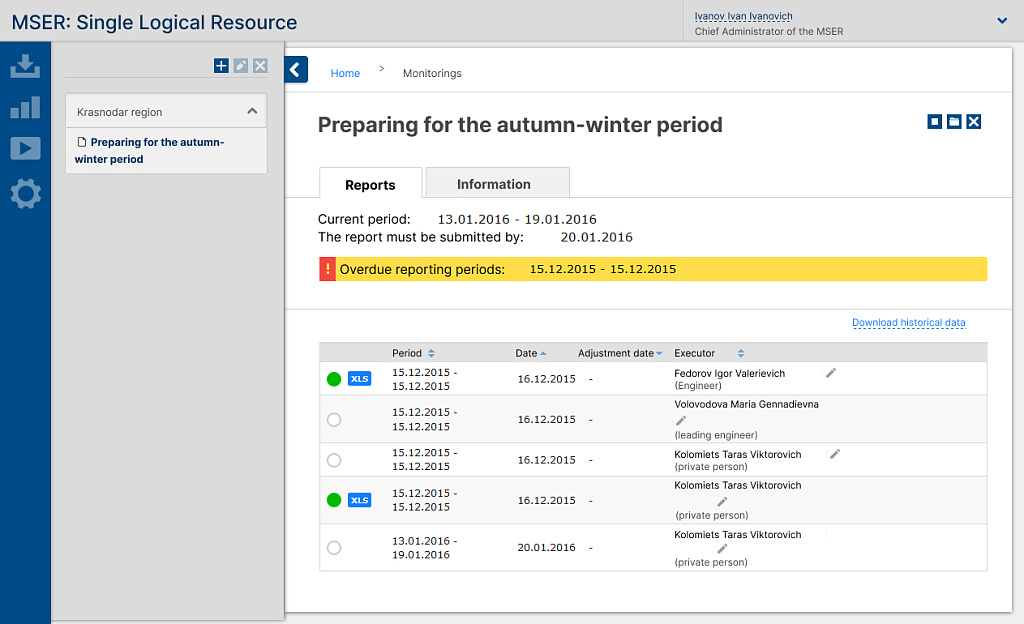Click the download icon in left sidebar
The width and height of the screenshot is (1024, 624).
(25, 67)
